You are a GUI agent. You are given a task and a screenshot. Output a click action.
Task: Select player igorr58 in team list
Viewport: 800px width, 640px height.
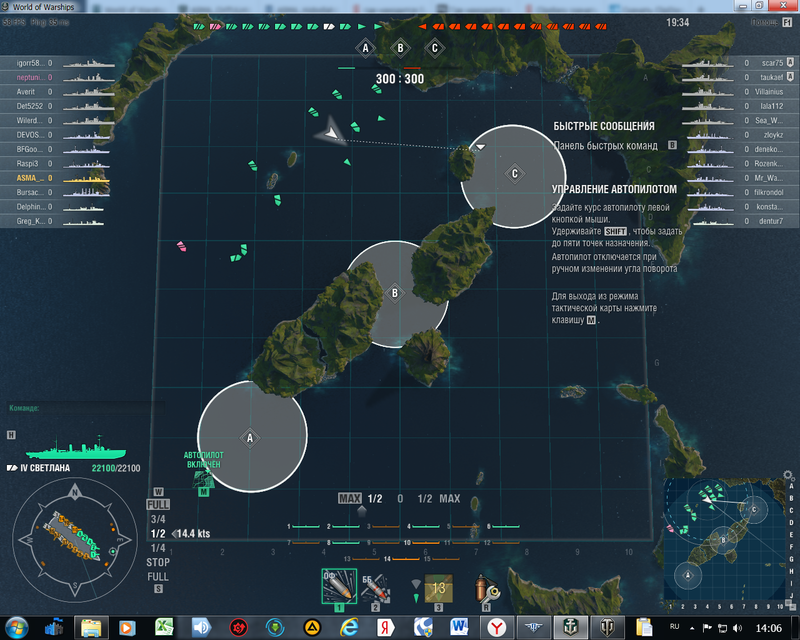(57, 63)
